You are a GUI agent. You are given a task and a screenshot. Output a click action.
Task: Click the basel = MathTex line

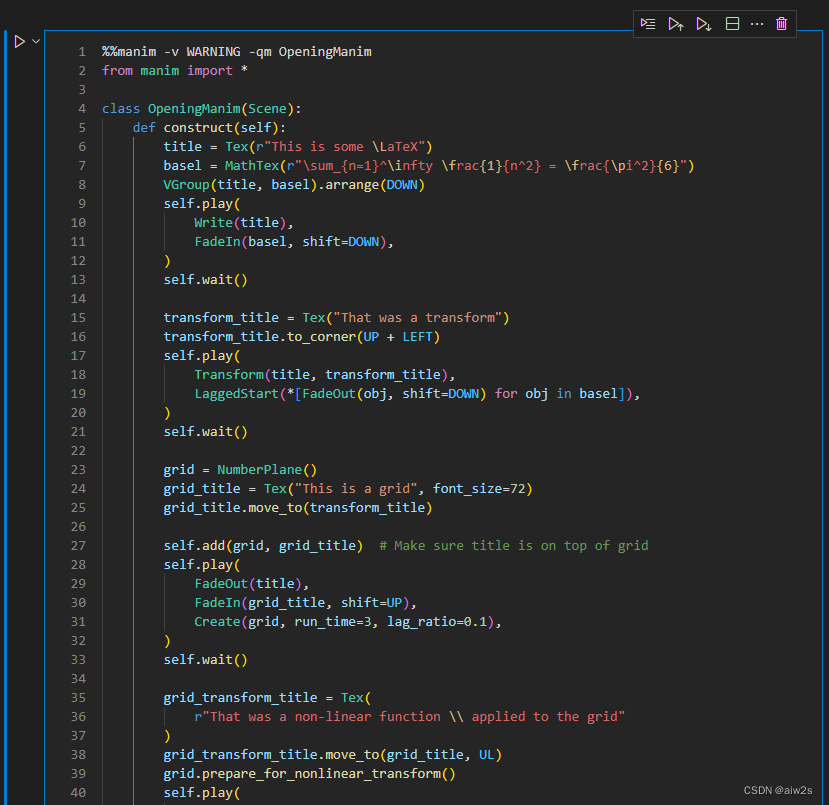(x=429, y=166)
